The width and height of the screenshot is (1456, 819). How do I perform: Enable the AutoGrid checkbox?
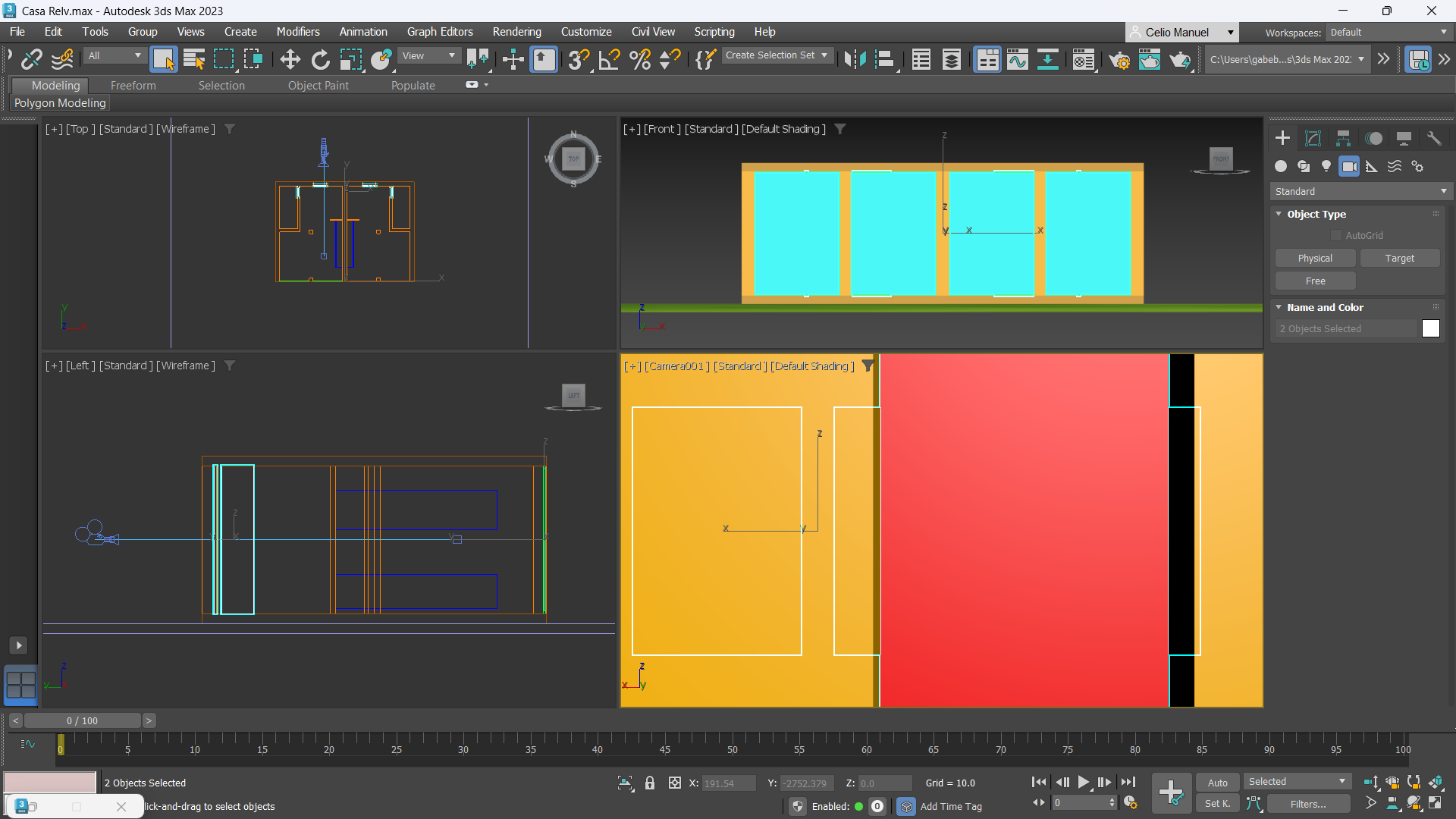click(1336, 236)
